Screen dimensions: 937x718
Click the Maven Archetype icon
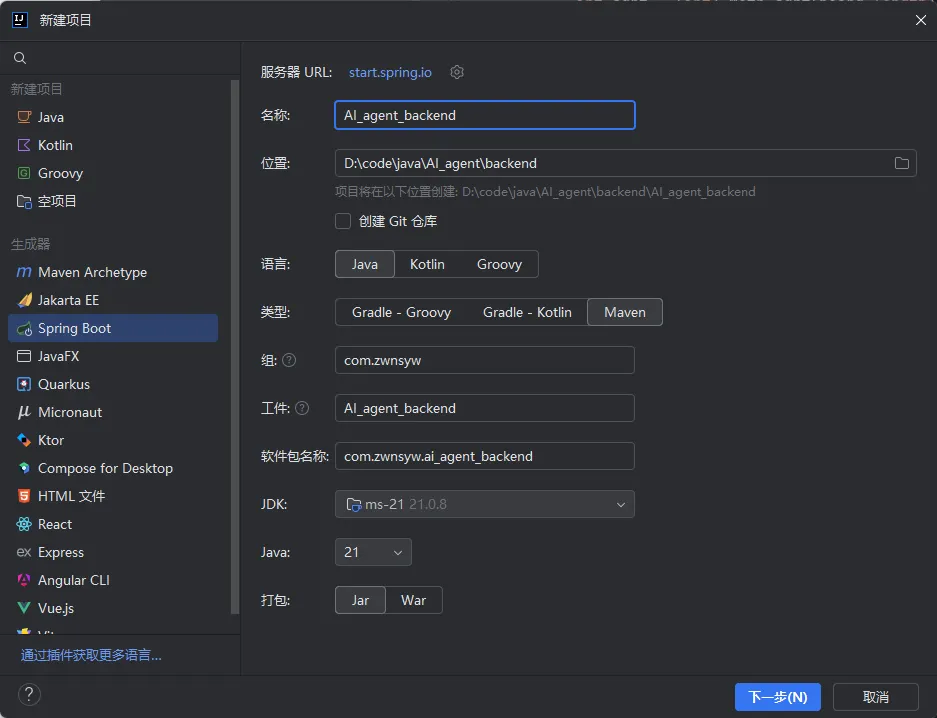24,272
